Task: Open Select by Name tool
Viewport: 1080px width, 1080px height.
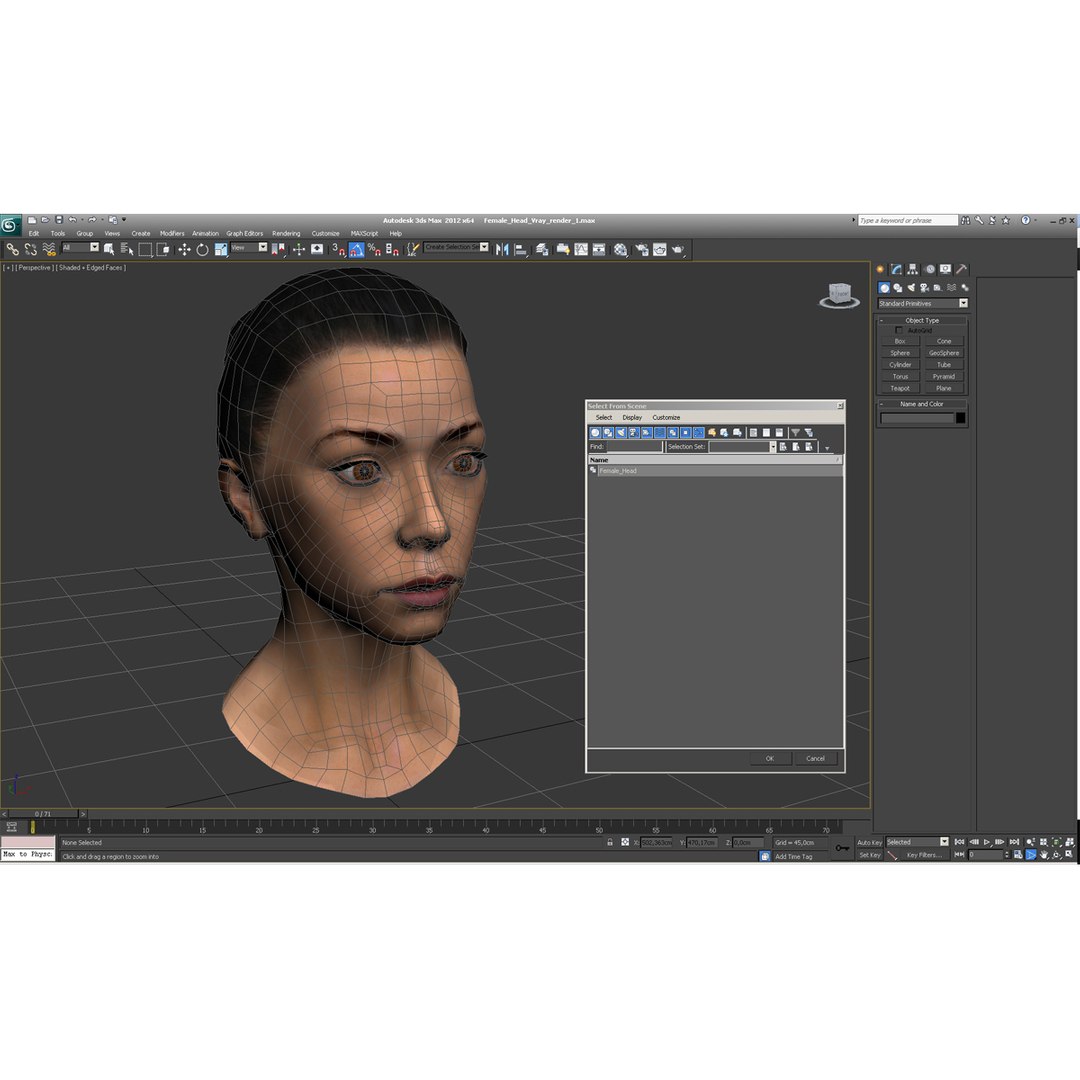Action: click(127, 249)
